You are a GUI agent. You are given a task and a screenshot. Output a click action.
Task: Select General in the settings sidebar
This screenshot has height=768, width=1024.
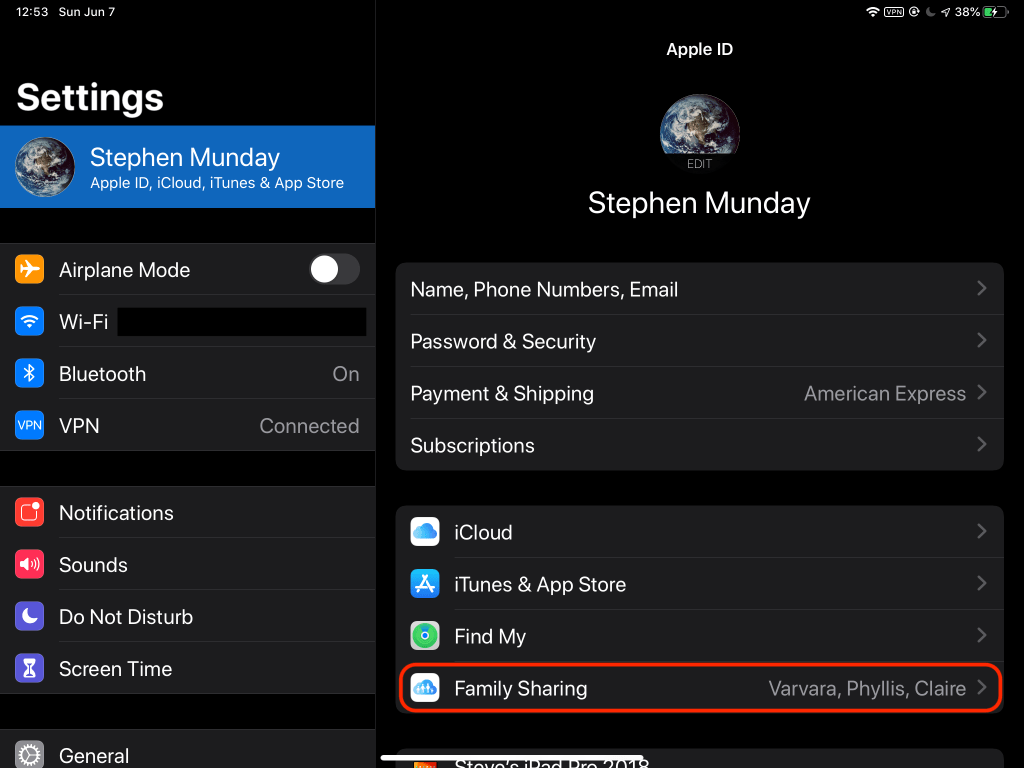click(187, 755)
